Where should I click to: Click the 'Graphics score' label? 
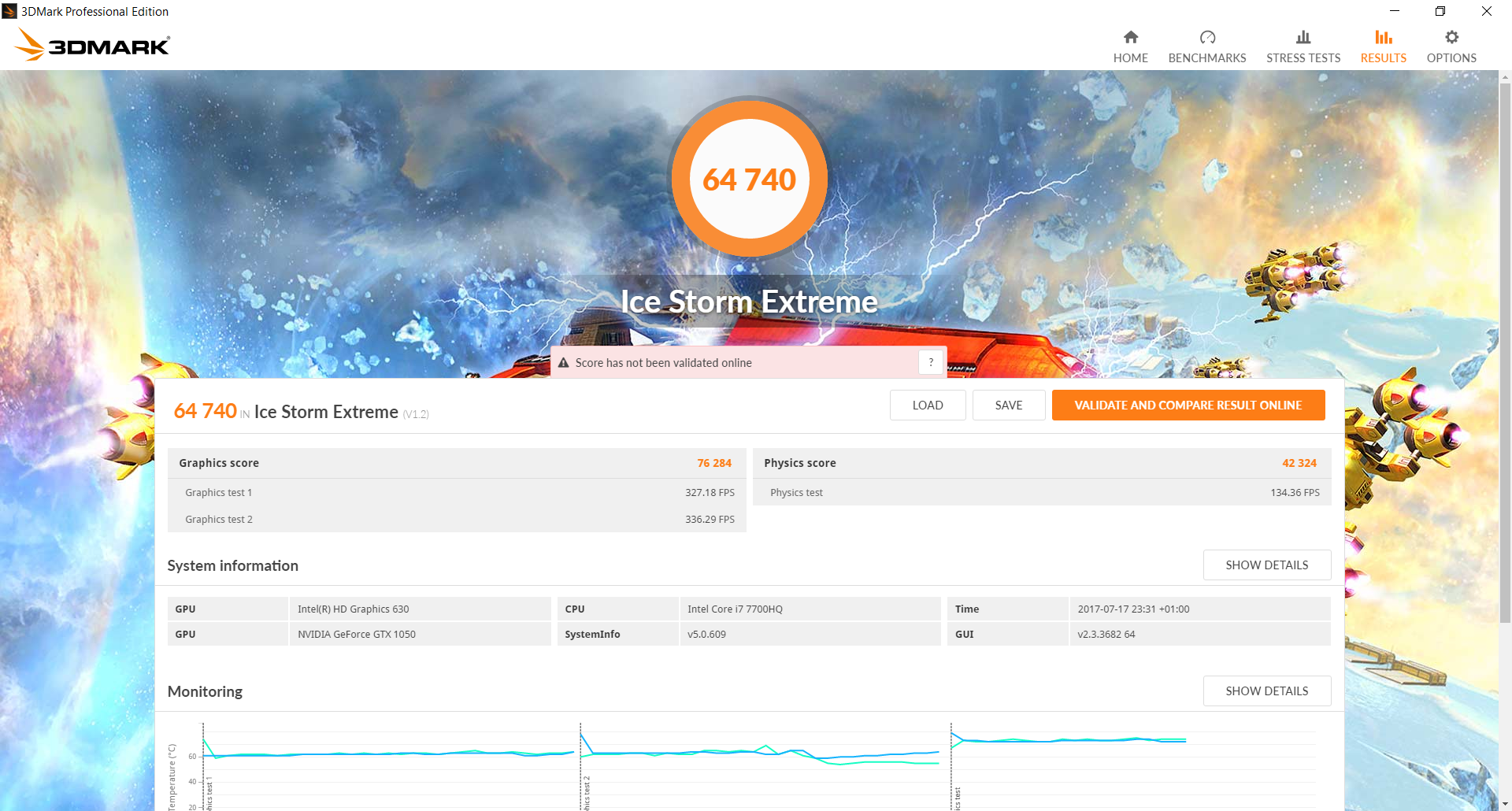point(219,463)
